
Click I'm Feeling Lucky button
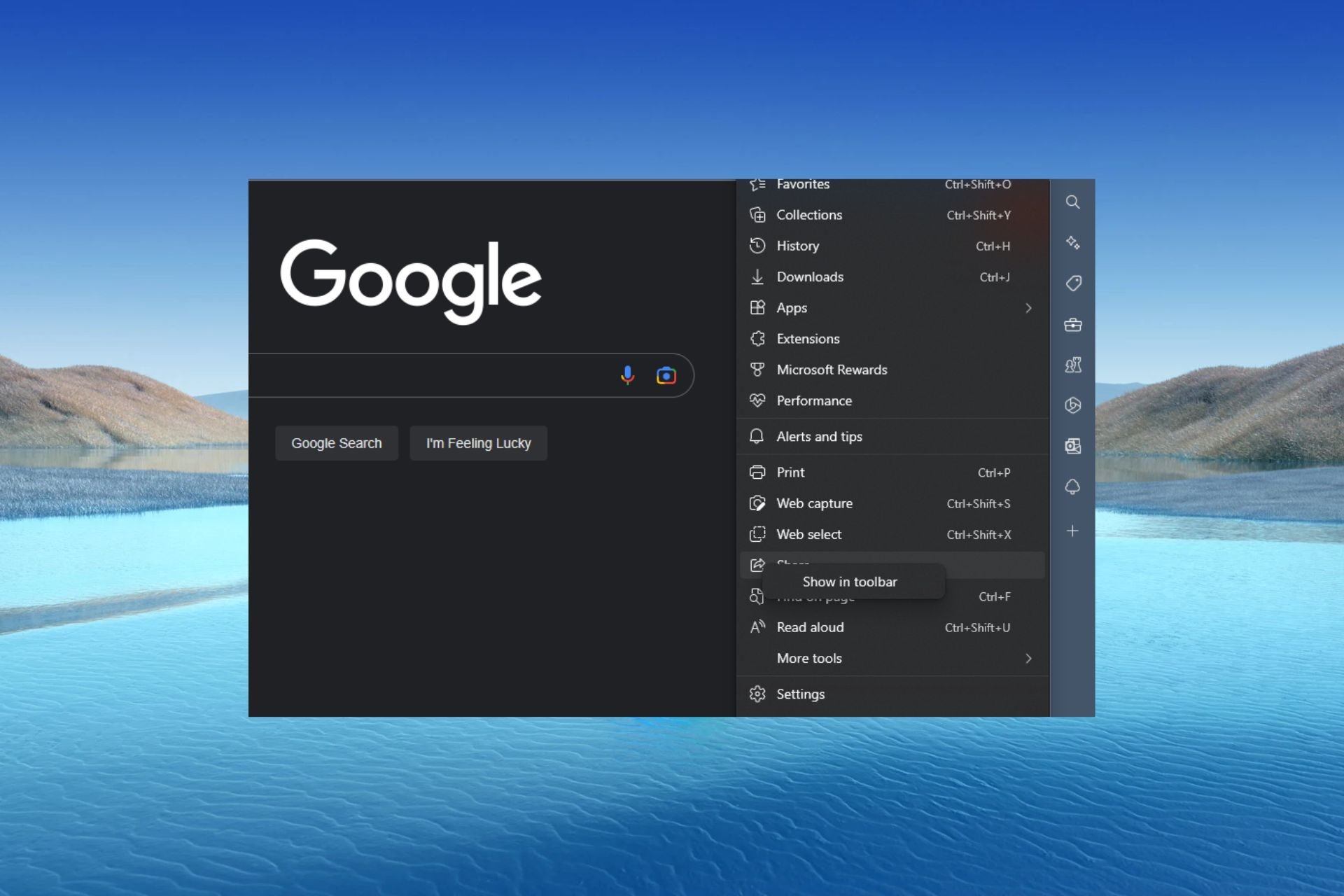click(478, 443)
